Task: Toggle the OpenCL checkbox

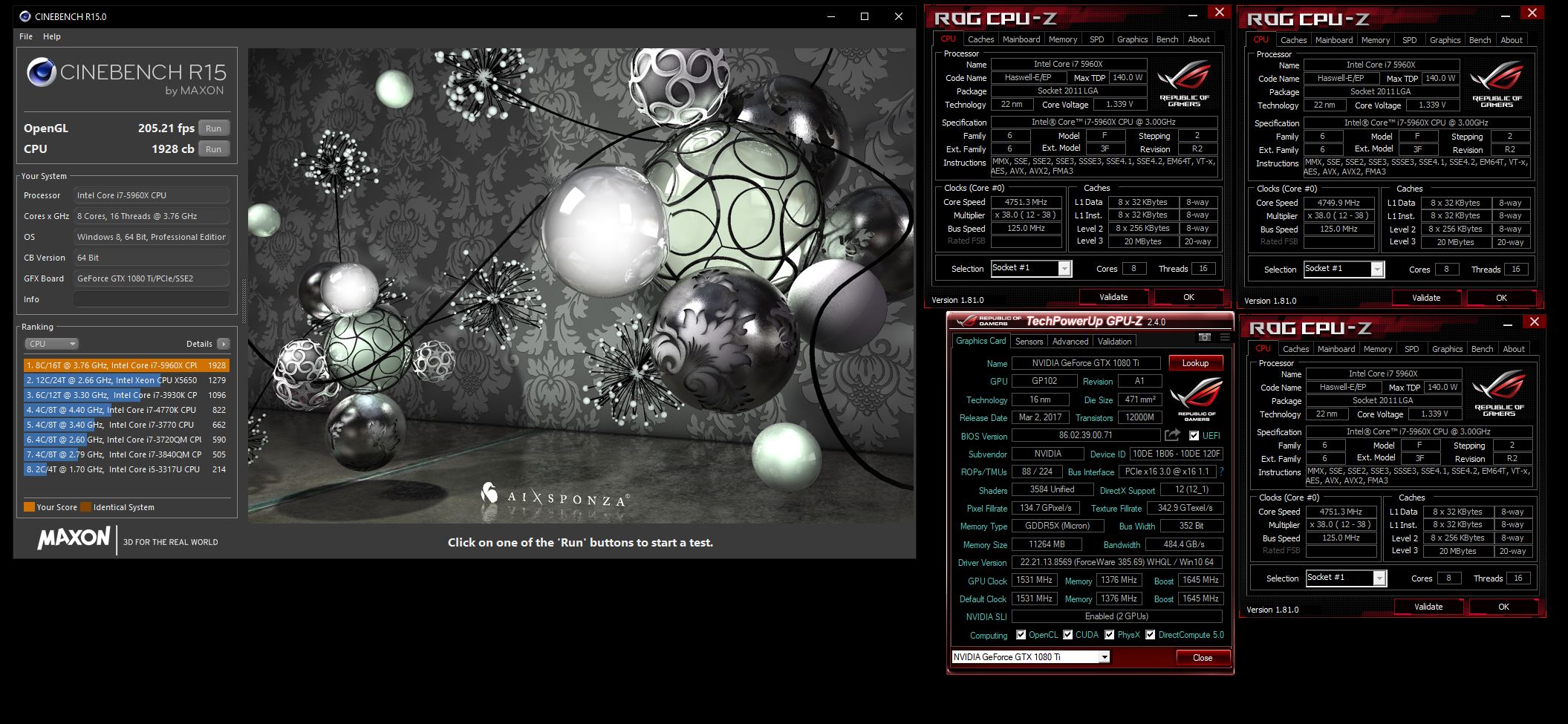Action: pos(1021,635)
